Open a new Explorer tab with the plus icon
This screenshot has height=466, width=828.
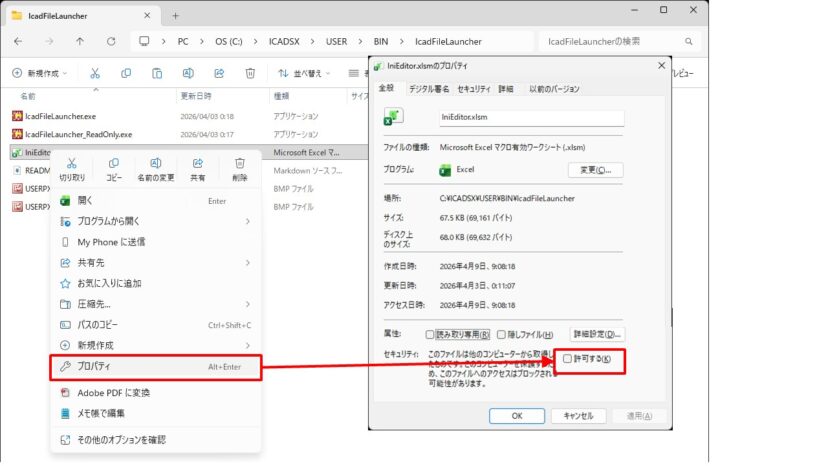tap(175, 15)
